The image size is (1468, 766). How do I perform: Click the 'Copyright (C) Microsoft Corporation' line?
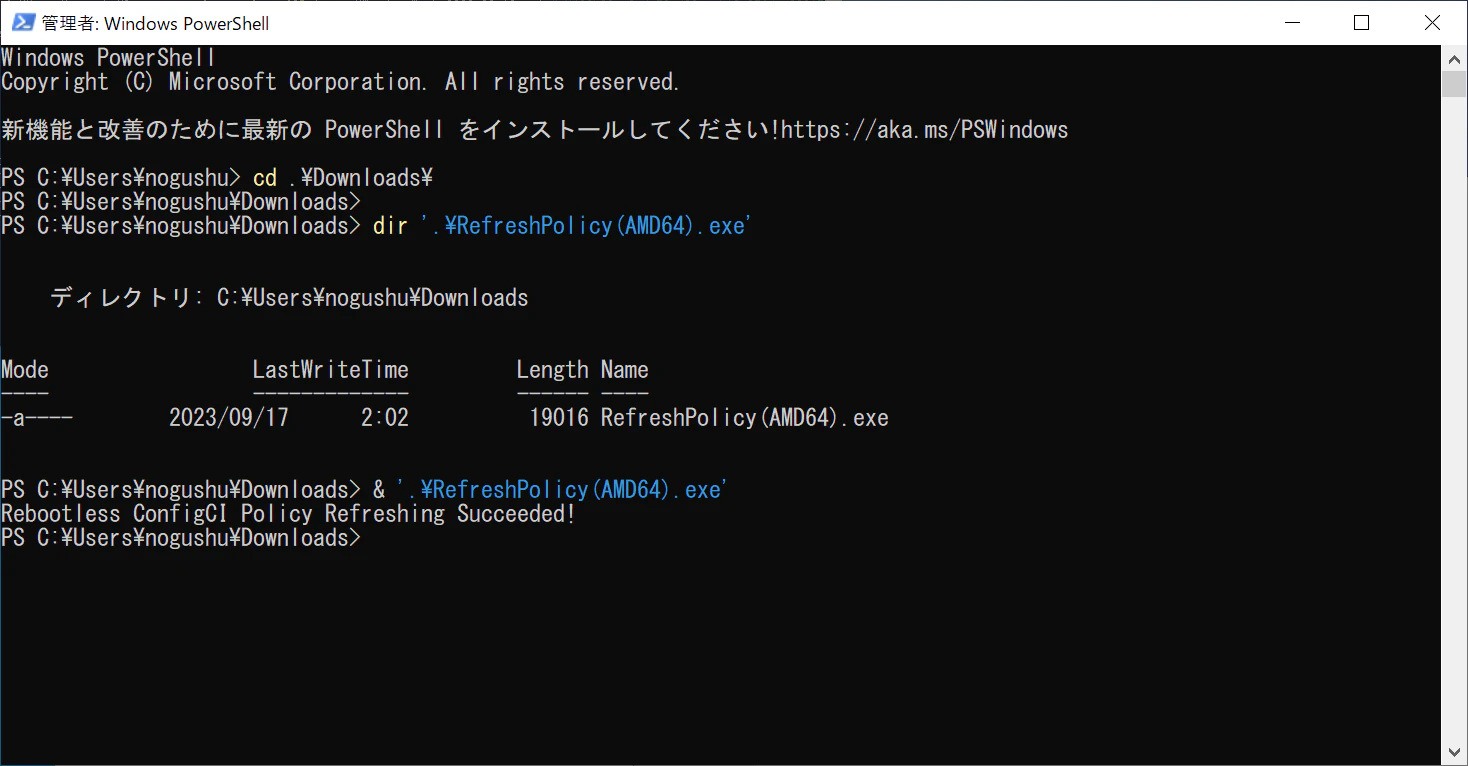(x=341, y=82)
